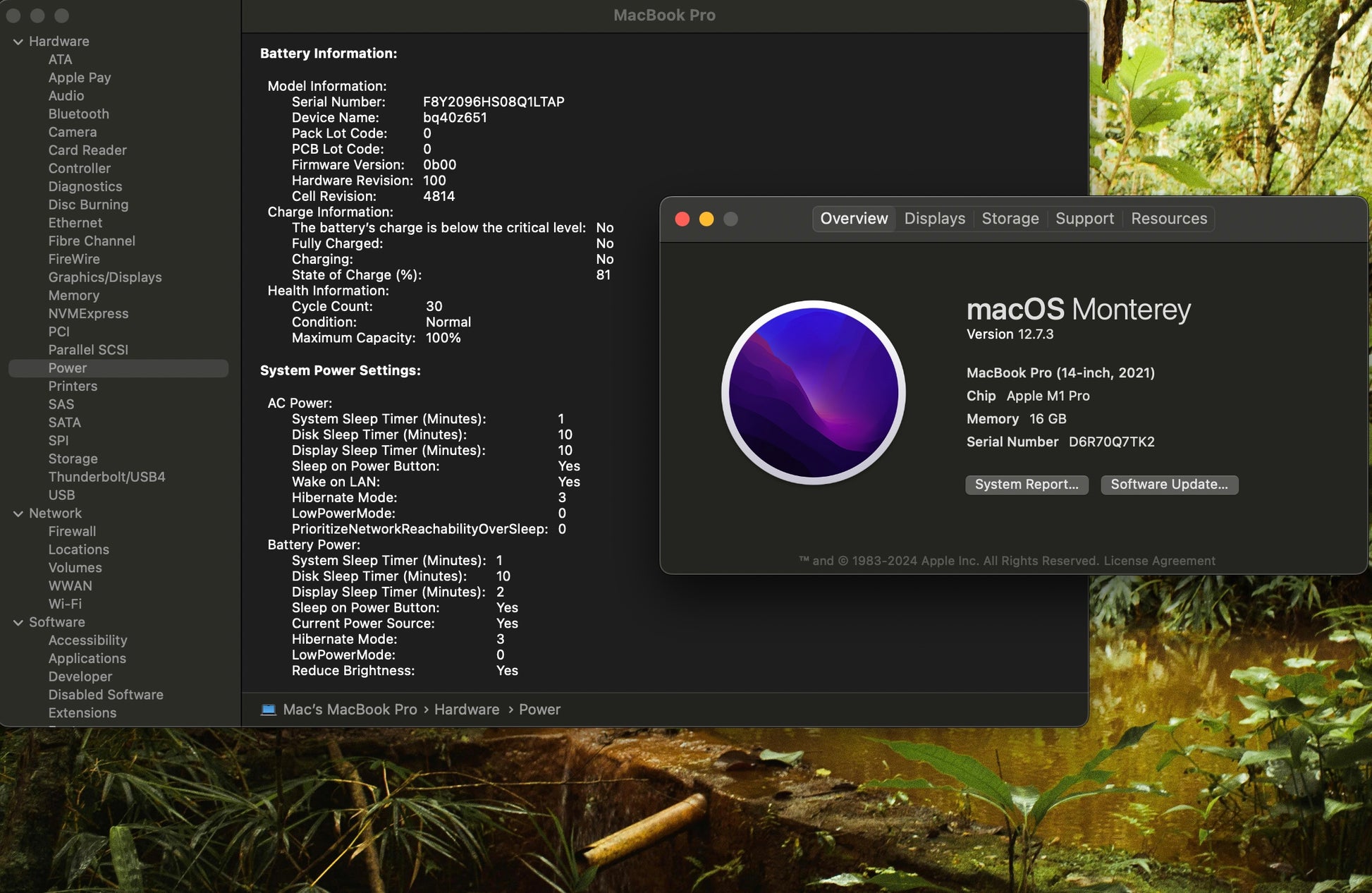The image size is (1372, 893).
Task: Minimize About This Mac with yellow button
Action: (x=706, y=219)
